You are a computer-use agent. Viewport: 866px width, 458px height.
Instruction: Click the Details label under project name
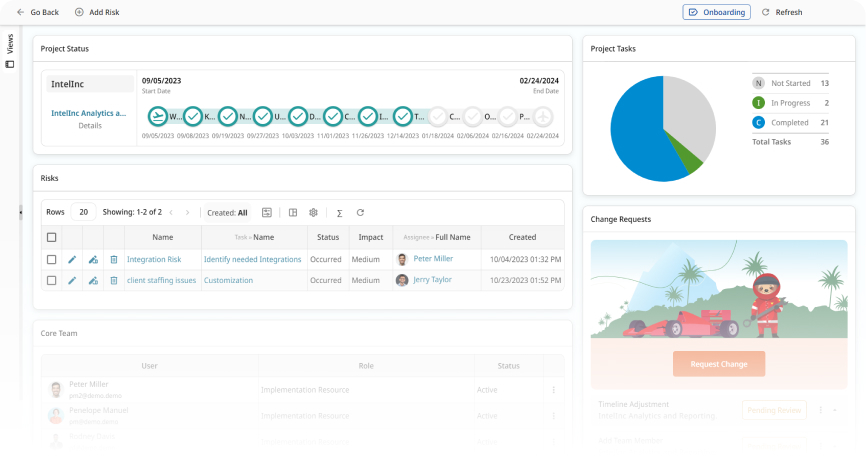click(x=90, y=125)
